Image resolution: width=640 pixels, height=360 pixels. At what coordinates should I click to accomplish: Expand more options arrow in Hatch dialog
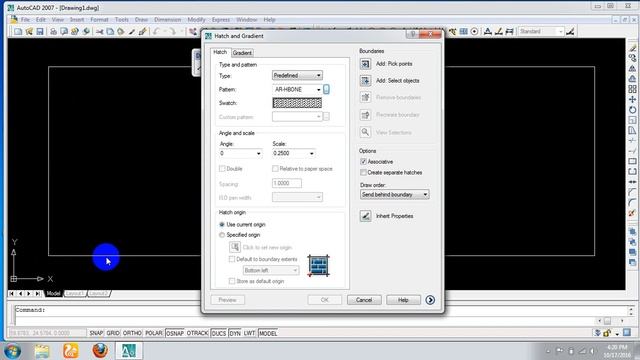click(x=430, y=300)
